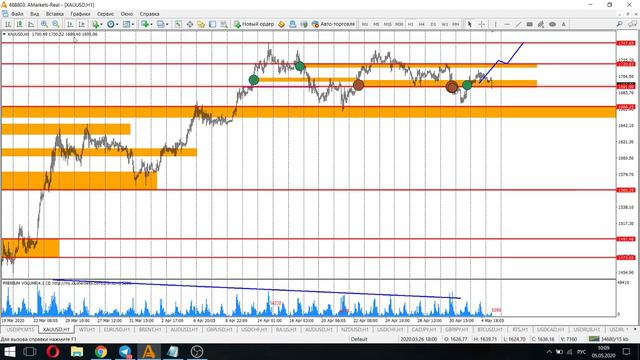640x360 pixels.
Task: Switch to M5 timeframe
Action: (x=376, y=24)
